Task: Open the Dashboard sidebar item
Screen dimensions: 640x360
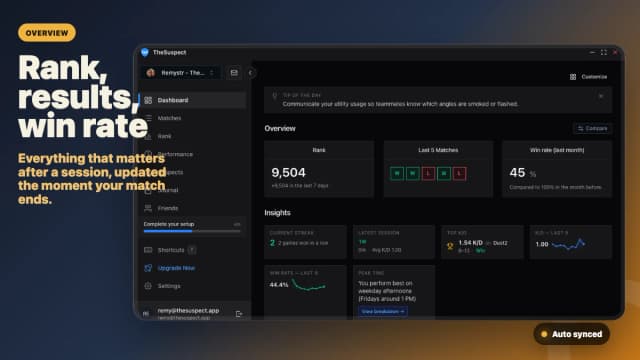Action: click(193, 100)
